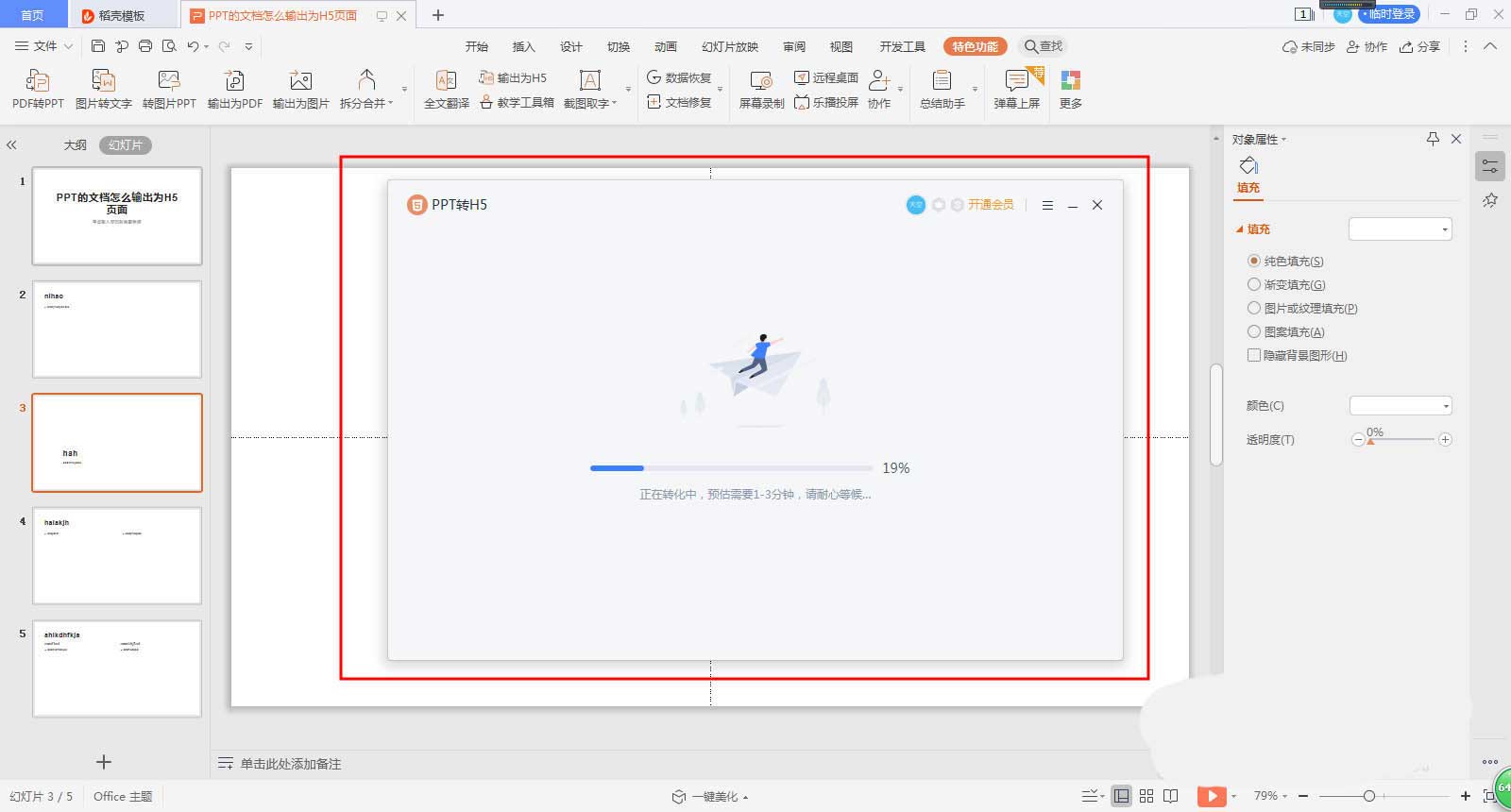The image size is (1511, 812).
Task: Open the 文件 menu dropdown
Action: pyautogui.click(x=43, y=45)
